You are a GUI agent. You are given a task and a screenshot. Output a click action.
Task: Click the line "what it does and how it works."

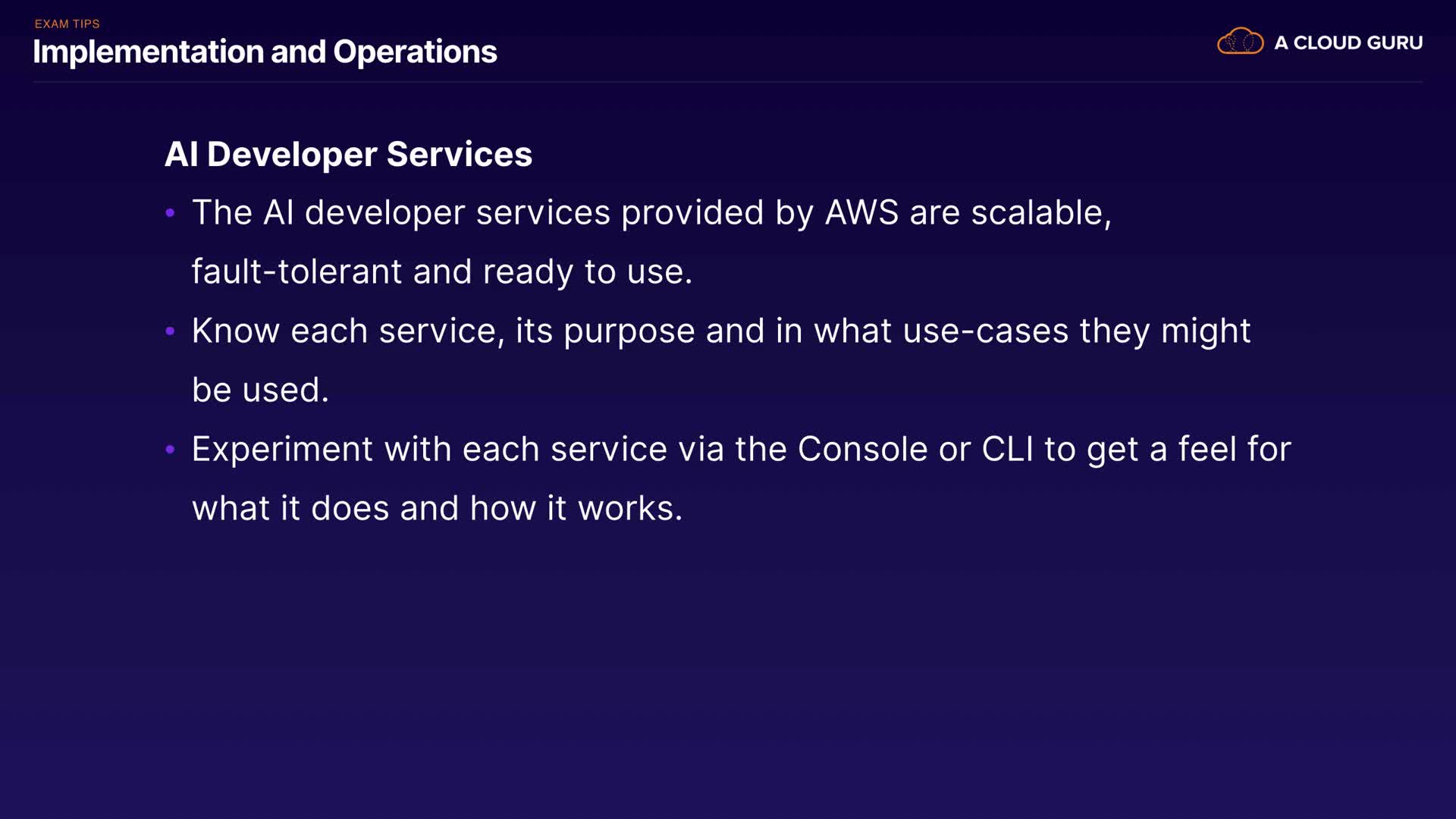[437, 509]
